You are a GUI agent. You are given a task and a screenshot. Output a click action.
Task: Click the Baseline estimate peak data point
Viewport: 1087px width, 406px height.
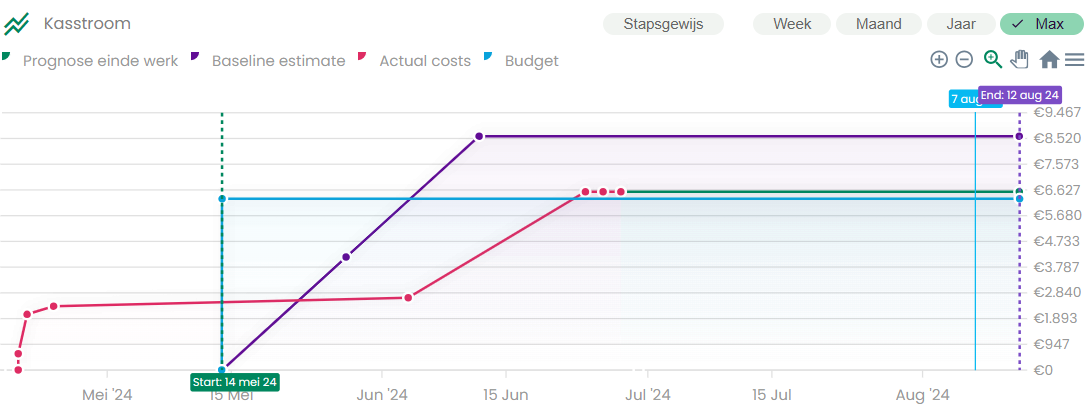480,136
